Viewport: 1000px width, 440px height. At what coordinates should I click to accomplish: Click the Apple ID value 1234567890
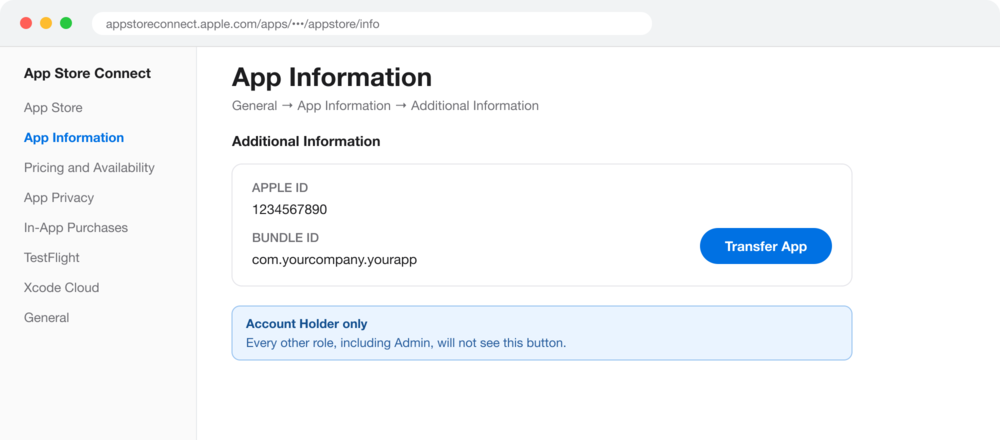click(x=290, y=210)
